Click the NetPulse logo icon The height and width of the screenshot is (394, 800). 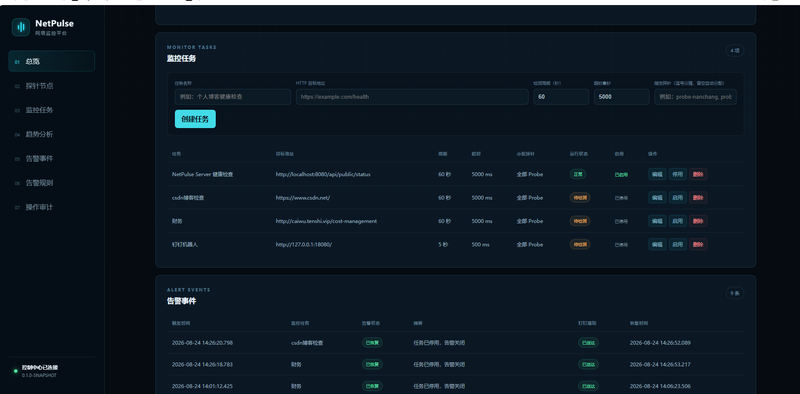tap(21, 27)
